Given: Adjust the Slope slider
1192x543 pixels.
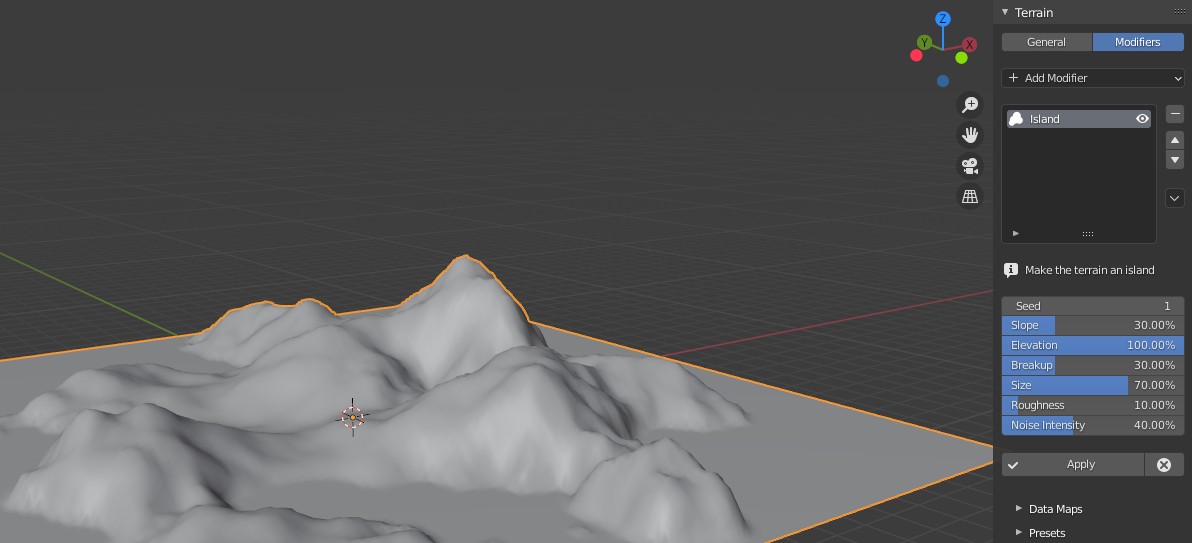Looking at the screenshot, I should coord(1092,325).
